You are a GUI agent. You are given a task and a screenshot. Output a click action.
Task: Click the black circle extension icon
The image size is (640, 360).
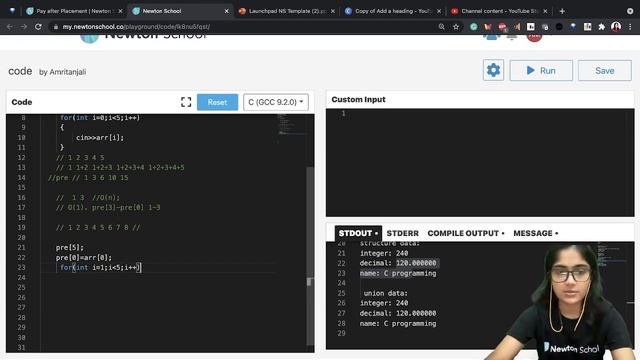559,27
